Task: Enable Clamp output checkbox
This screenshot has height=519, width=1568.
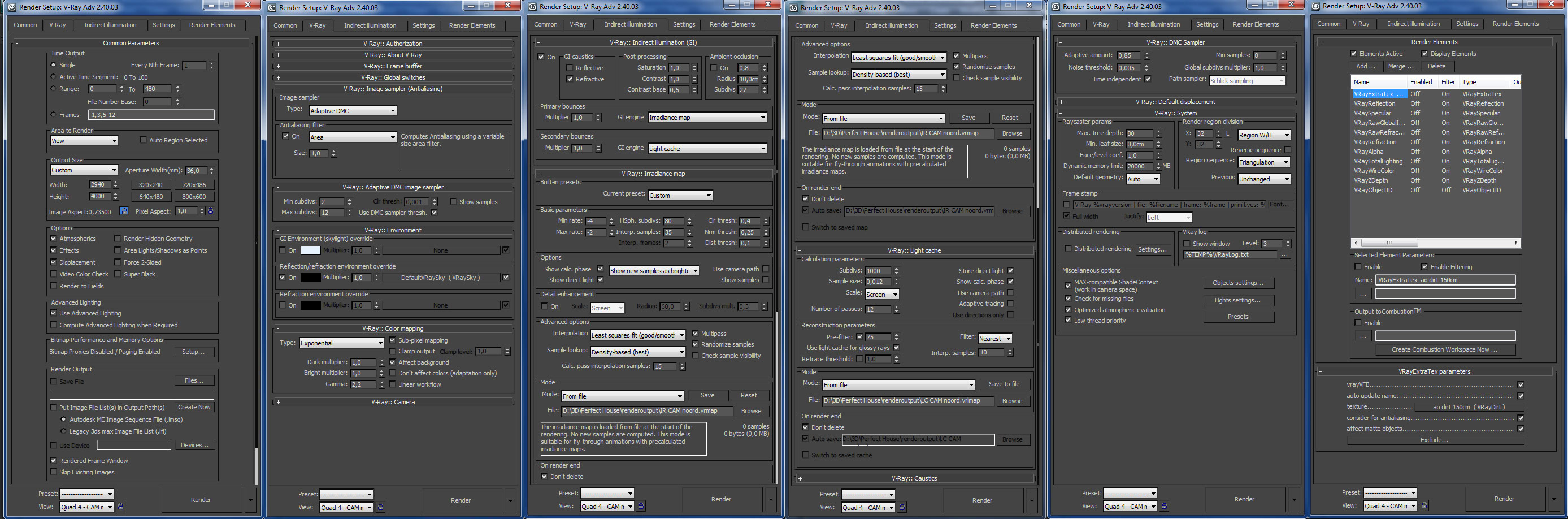Action: (392, 351)
